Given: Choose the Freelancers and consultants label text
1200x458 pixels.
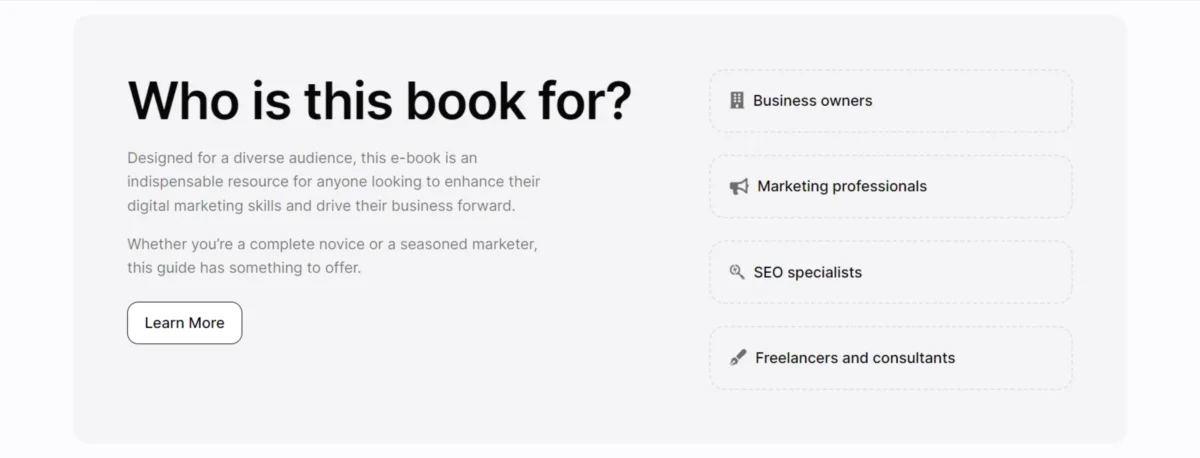Looking at the screenshot, I should coord(855,358).
